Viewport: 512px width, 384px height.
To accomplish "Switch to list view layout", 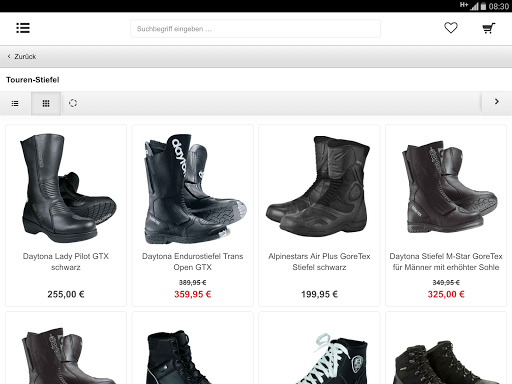I will 15,103.
